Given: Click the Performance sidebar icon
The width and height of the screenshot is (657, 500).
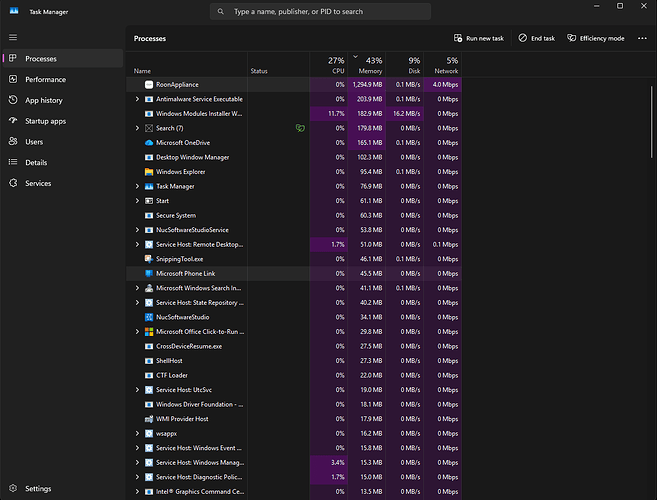Looking at the screenshot, I should coord(13,79).
